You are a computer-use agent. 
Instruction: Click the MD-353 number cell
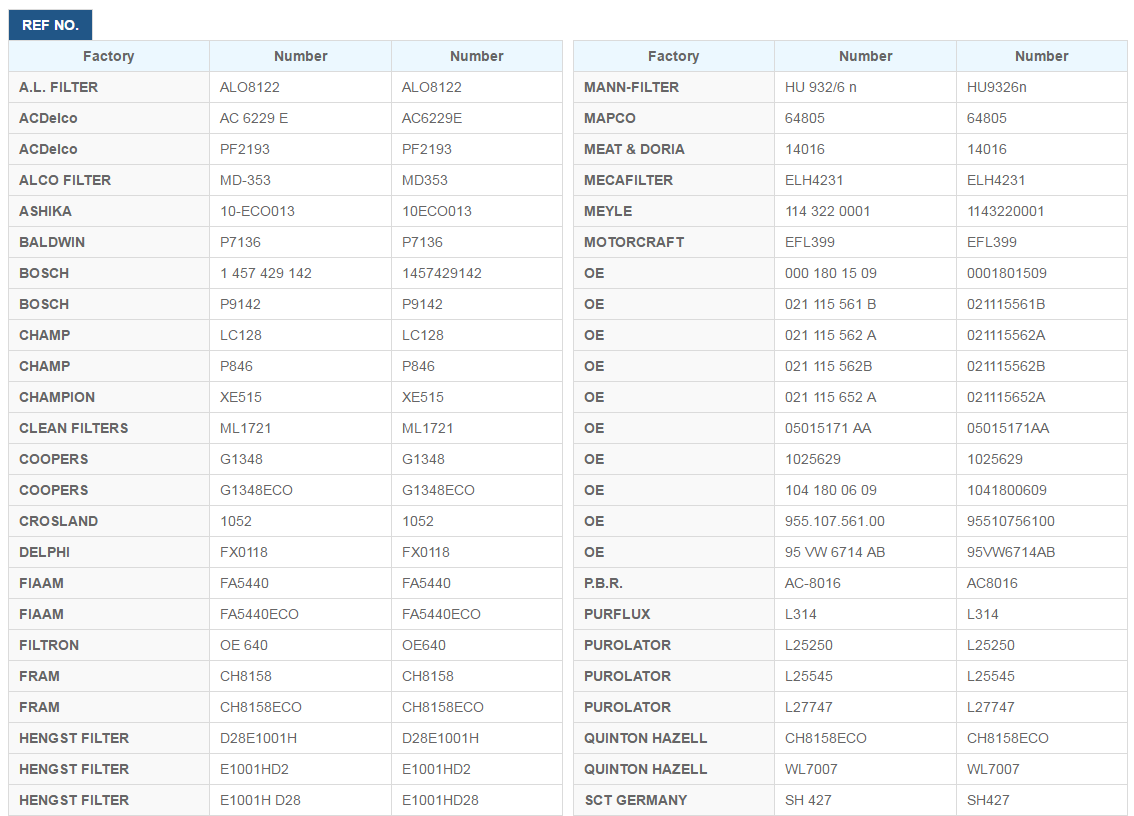click(300, 180)
